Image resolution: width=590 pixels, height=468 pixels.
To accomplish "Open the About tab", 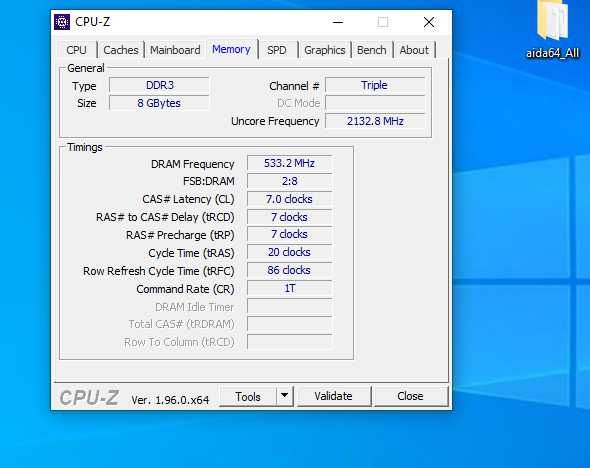I will [x=414, y=50].
